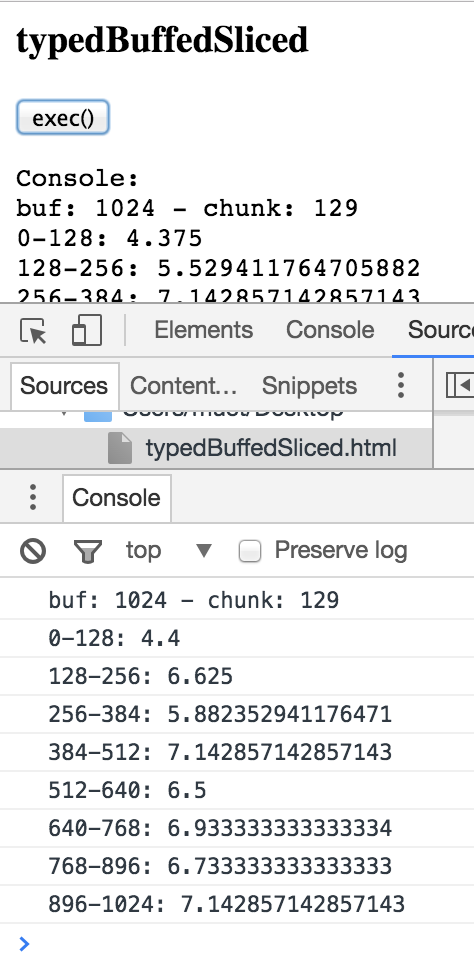Enable the Preserve log checkbox
The height and width of the screenshot is (960, 474).
point(250,551)
